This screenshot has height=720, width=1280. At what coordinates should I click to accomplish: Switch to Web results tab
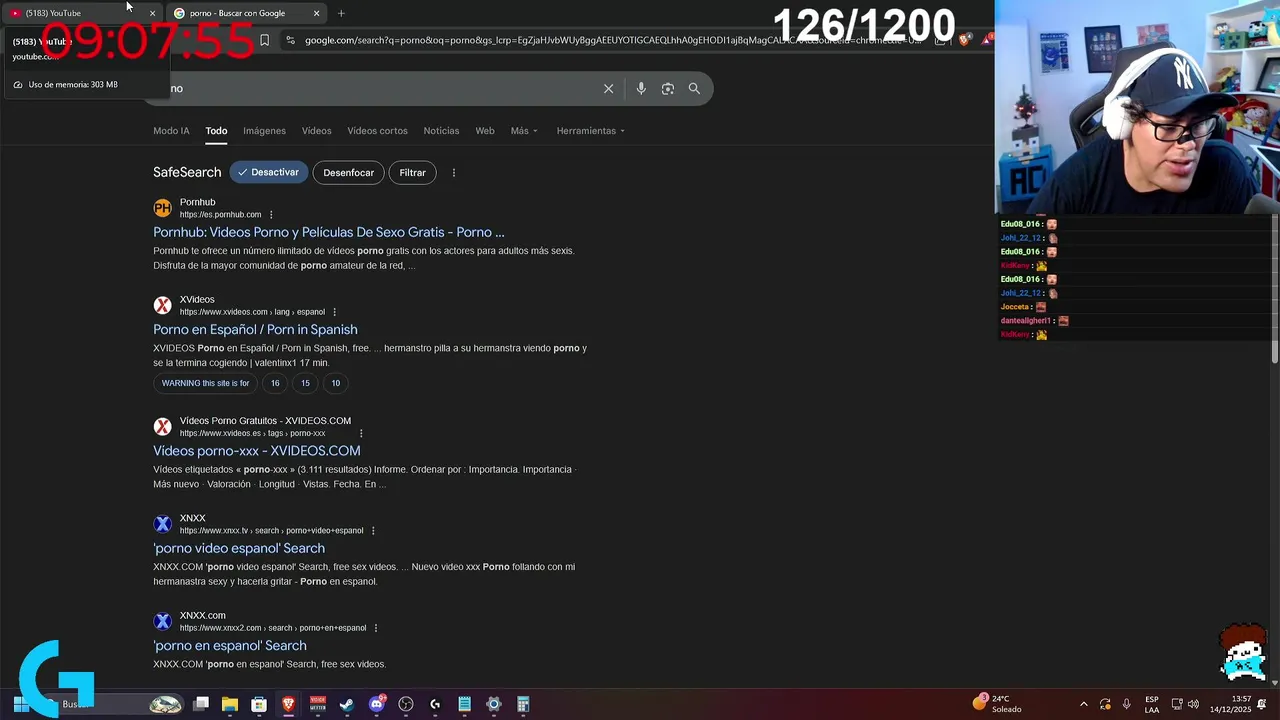485,131
